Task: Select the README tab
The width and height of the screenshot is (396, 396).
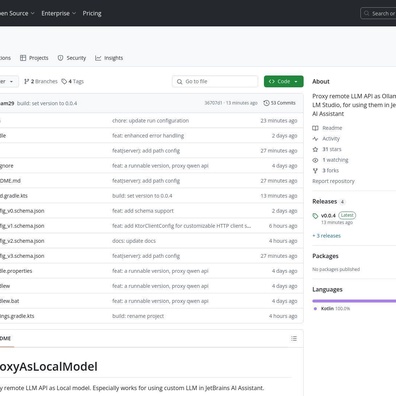Action: pos(6,339)
